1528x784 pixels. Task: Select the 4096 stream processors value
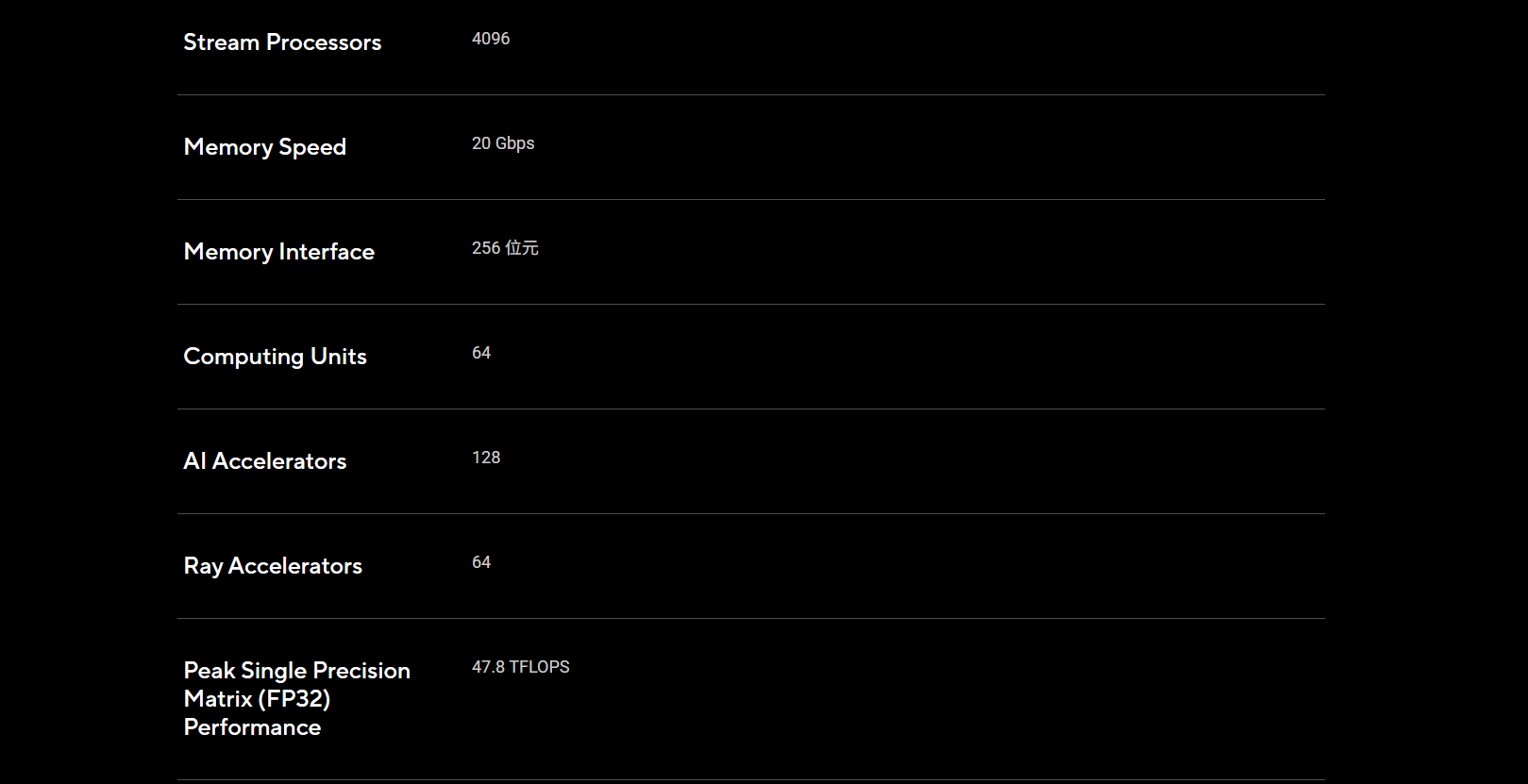(491, 39)
